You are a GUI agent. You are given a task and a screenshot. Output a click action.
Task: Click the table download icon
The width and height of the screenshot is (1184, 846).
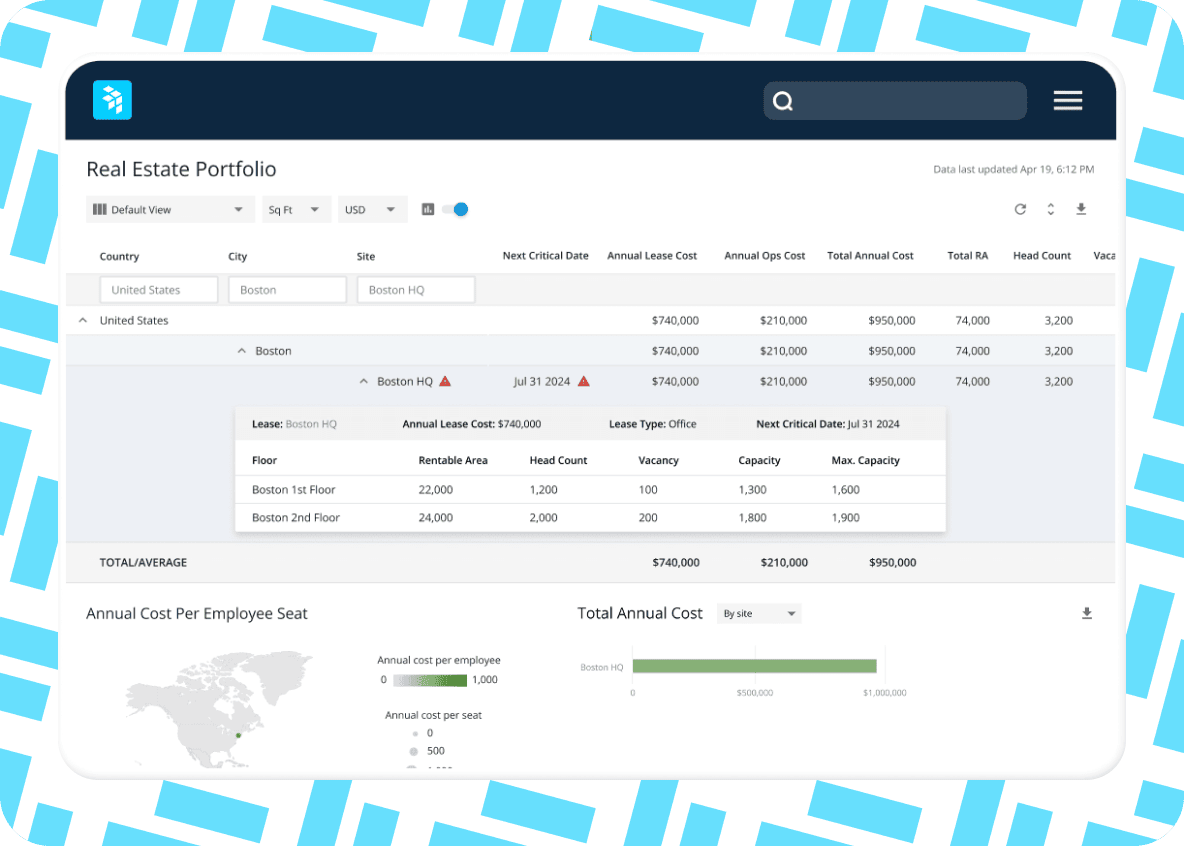[1081, 209]
